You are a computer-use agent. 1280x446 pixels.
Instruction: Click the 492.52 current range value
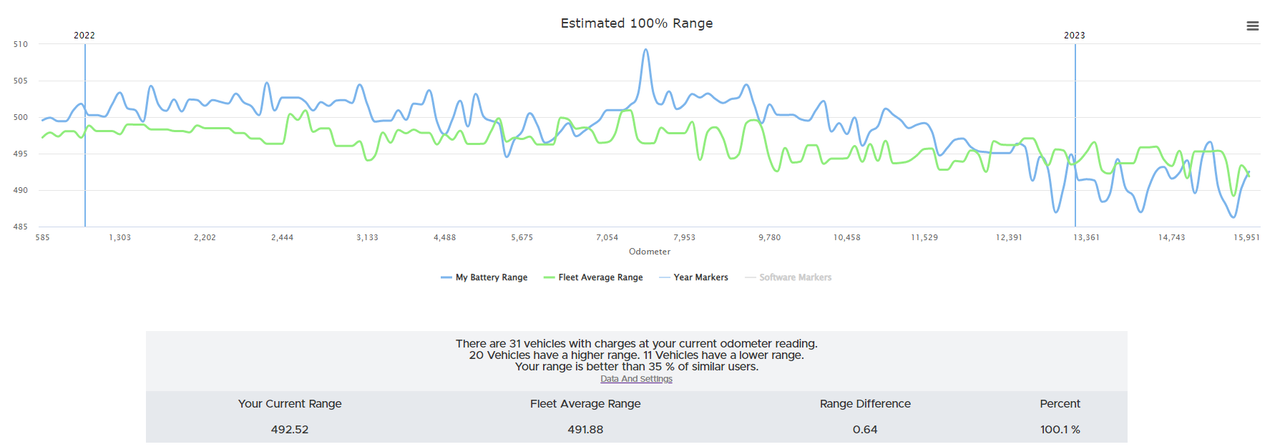pyautogui.click(x=290, y=429)
